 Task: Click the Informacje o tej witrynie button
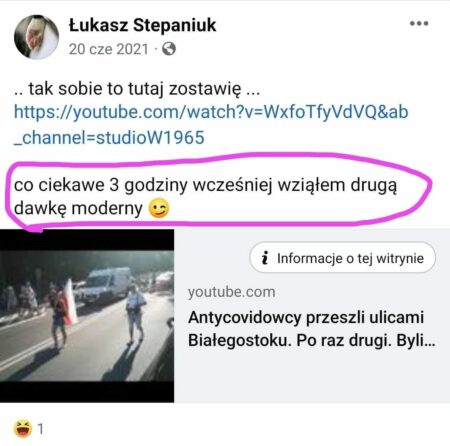coord(342,258)
